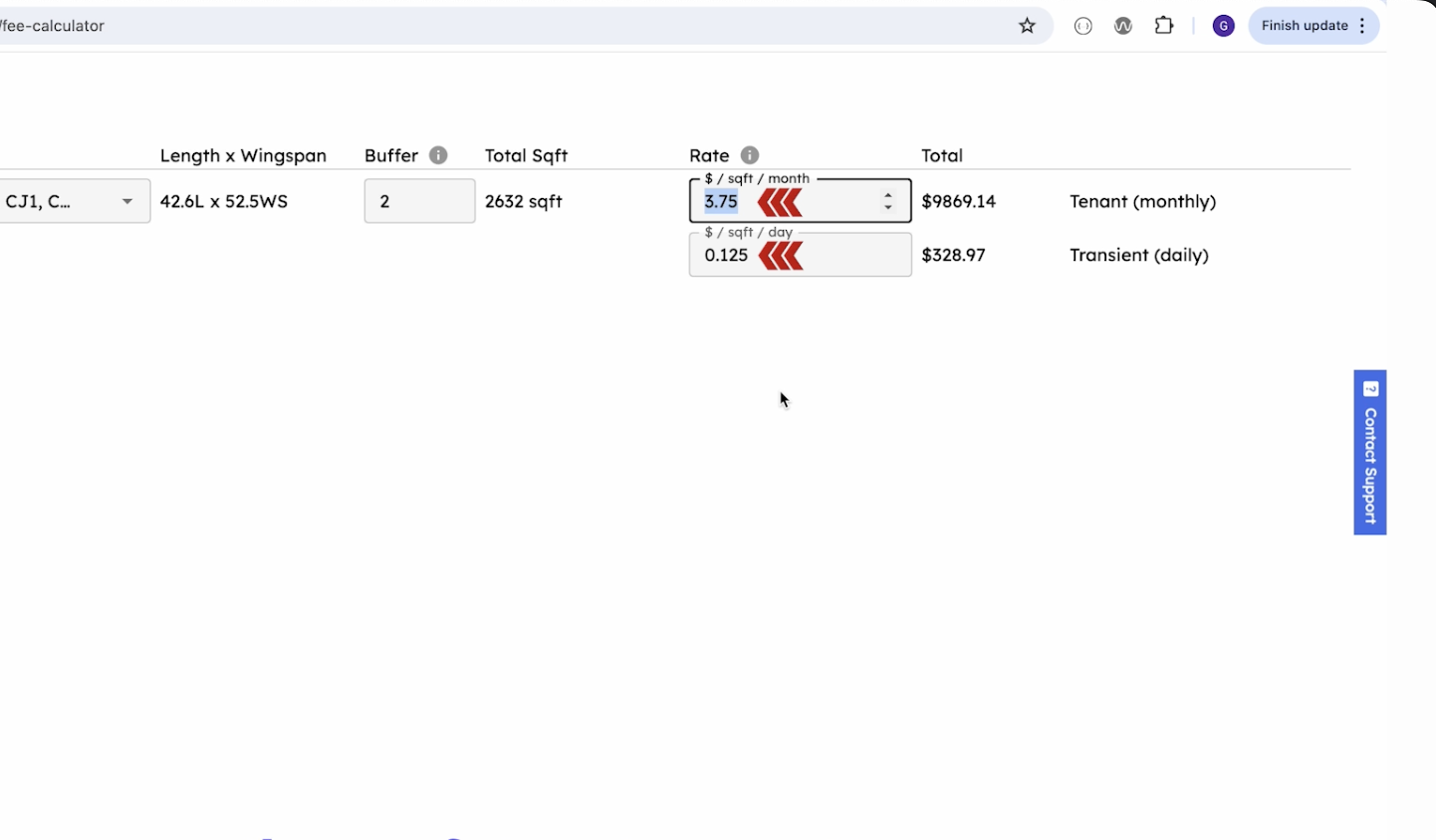Click the circular extension icon beside the star

(x=1083, y=26)
